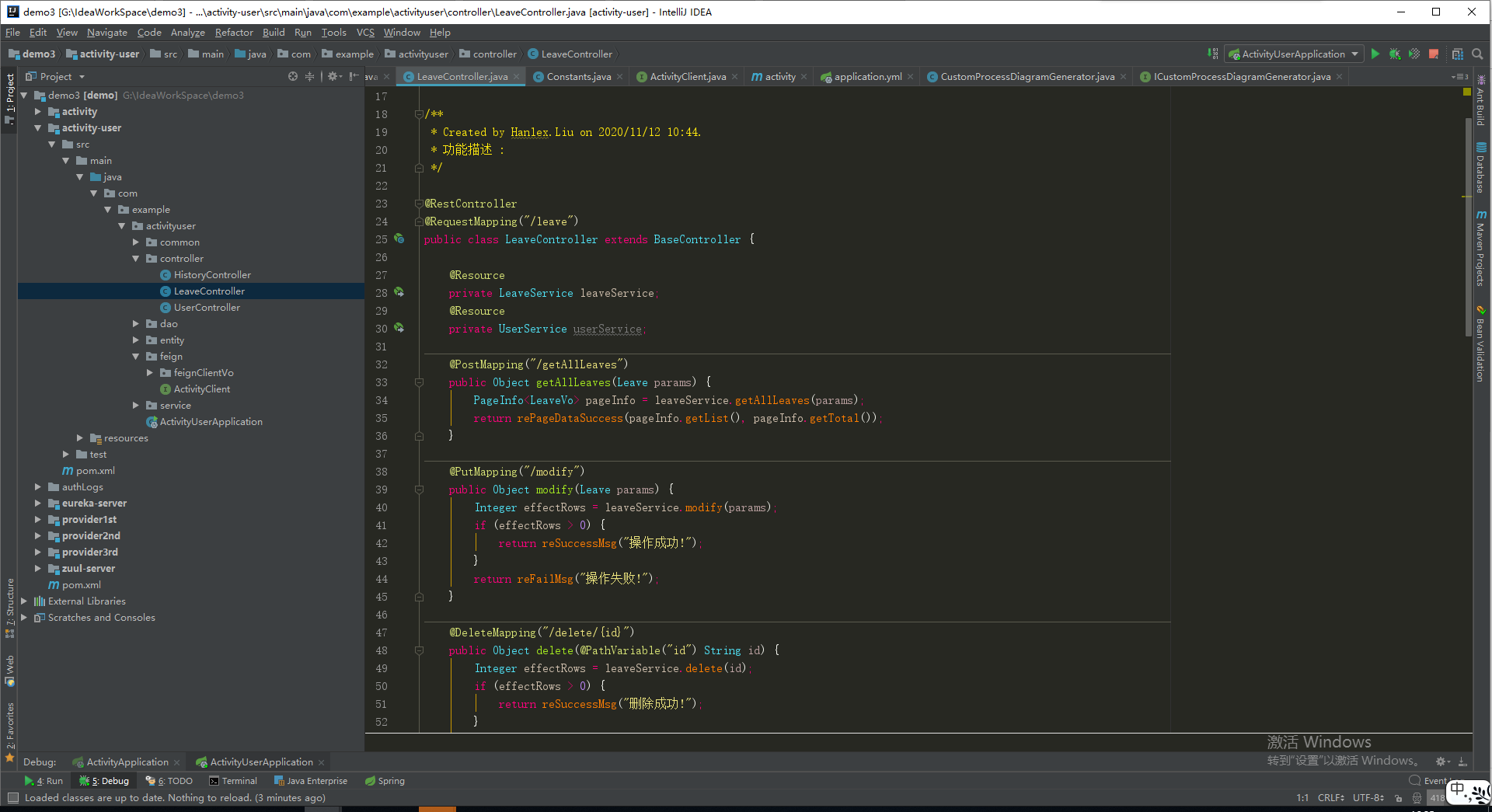Click the Spring bean gutter icon on line 28
The width and height of the screenshot is (1492, 812).
click(x=399, y=293)
